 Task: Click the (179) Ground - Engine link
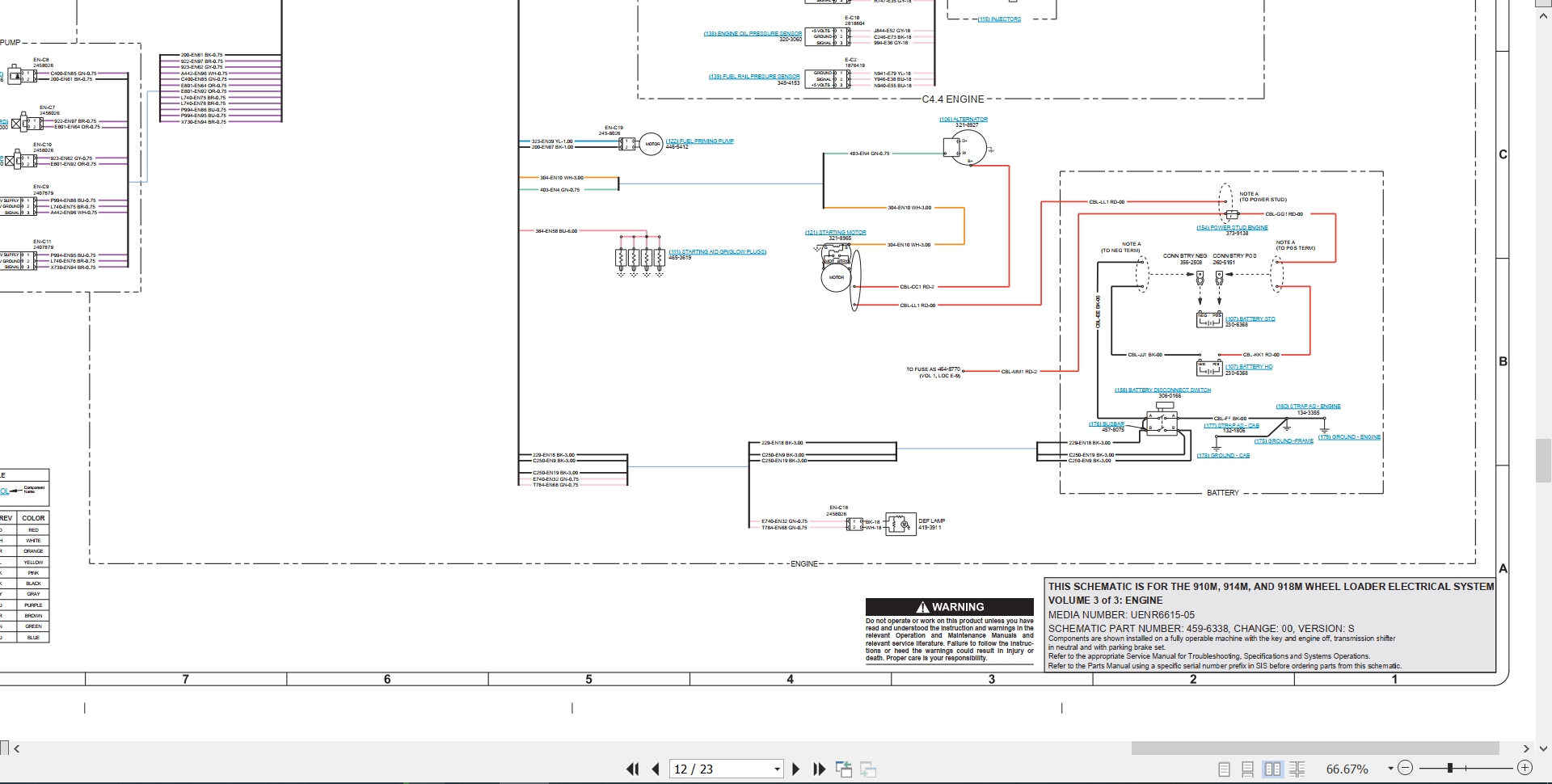click(x=1349, y=437)
